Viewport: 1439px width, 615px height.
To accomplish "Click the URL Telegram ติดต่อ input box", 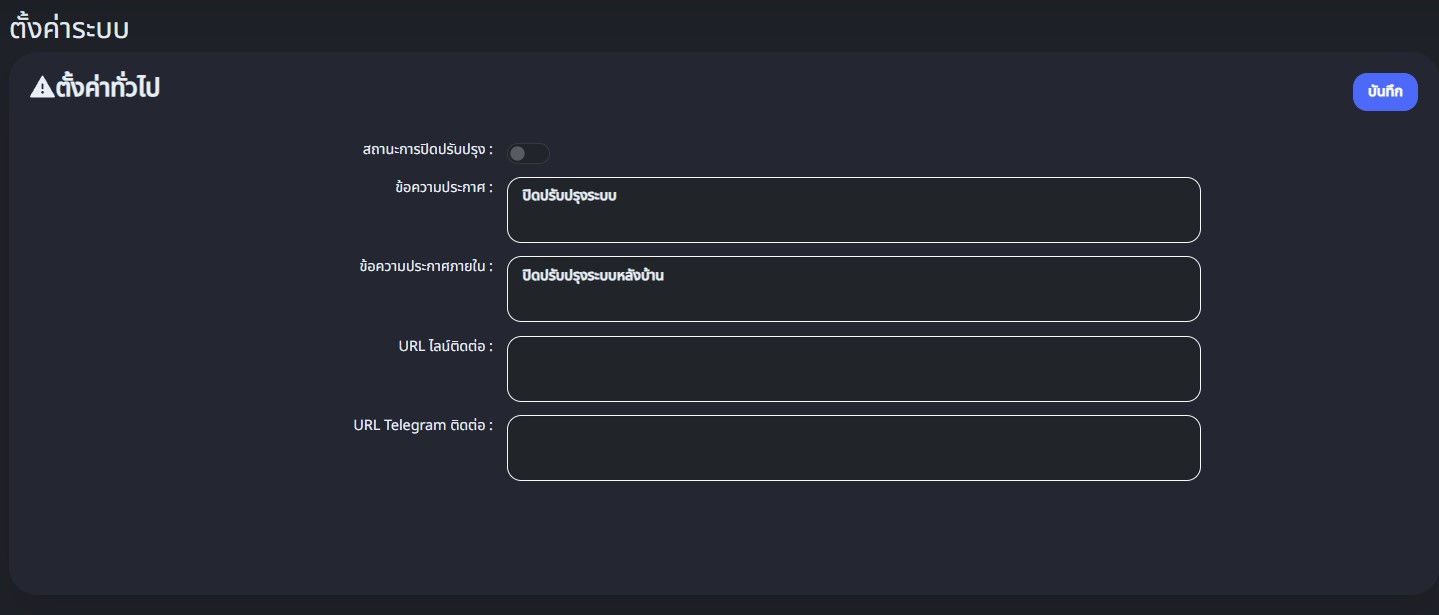I will (853, 448).
